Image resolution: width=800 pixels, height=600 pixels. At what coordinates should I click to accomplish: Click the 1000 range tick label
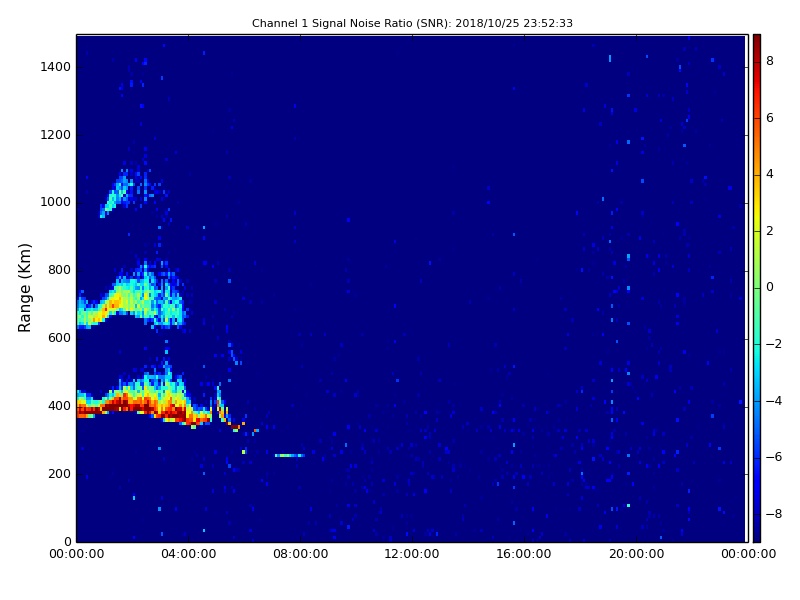pyautogui.click(x=55, y=202)
